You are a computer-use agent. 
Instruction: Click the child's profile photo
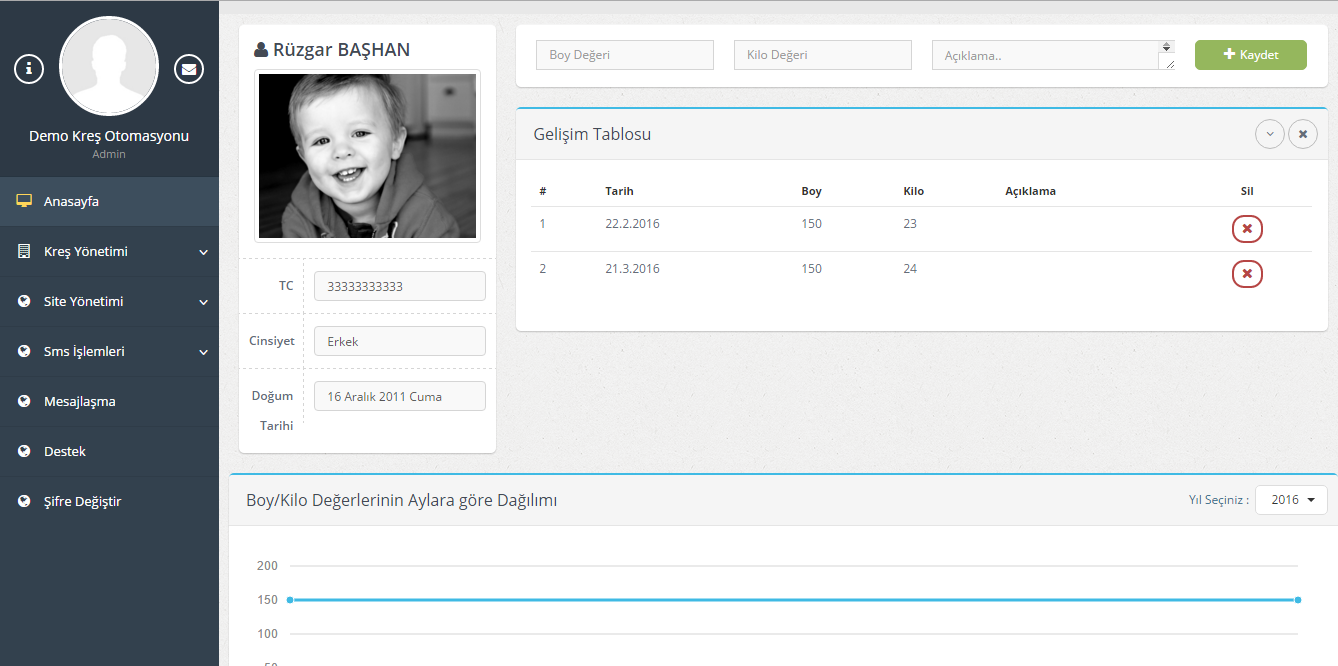367,156
